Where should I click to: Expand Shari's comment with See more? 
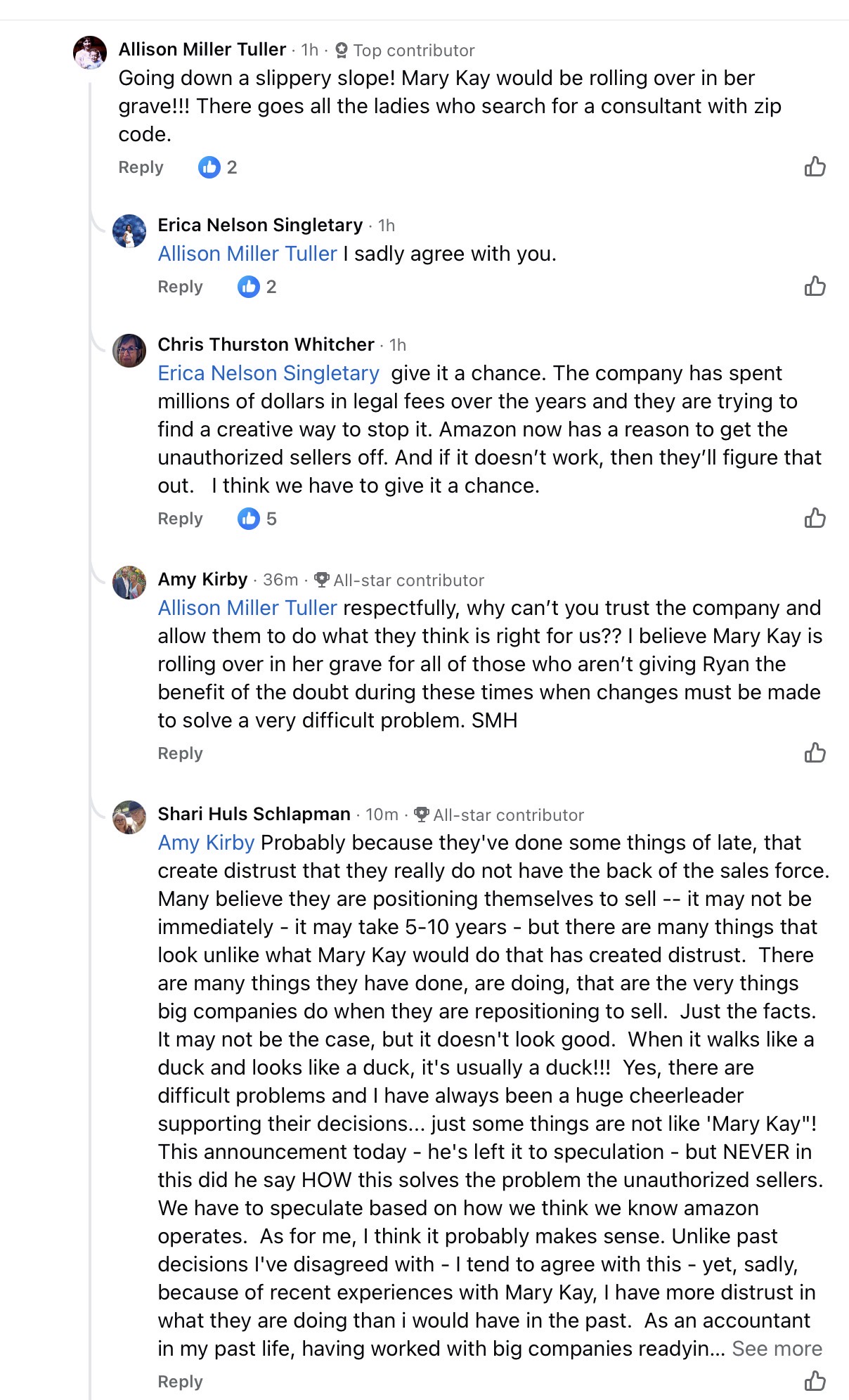click(777, 1349)
